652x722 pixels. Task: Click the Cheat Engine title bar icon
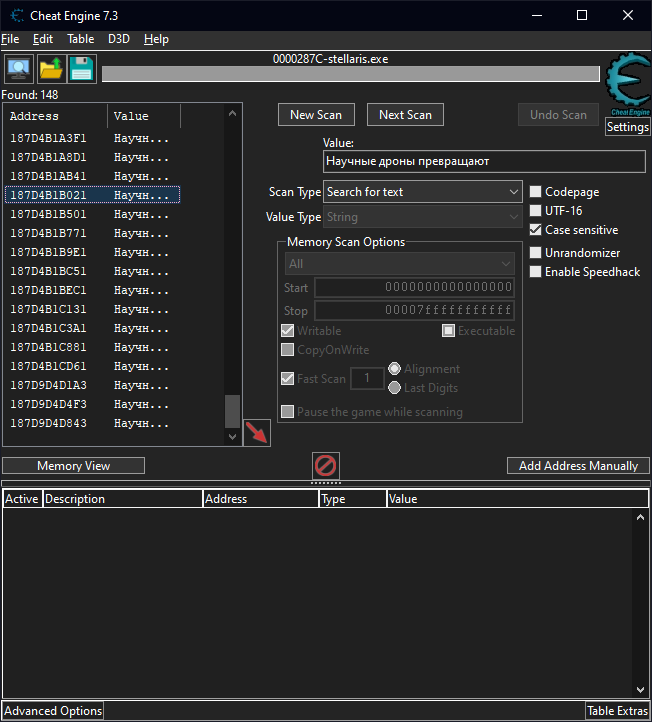17,16
